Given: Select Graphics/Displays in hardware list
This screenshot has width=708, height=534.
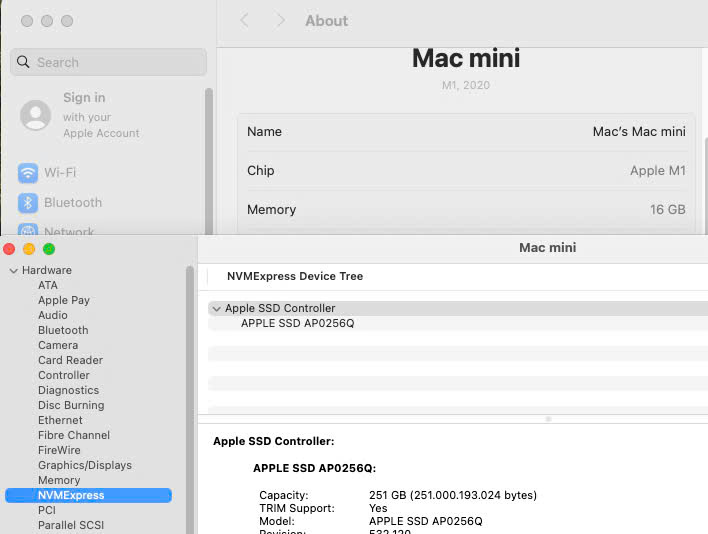Looking at the screenshot, I should (x=84, y=465).
